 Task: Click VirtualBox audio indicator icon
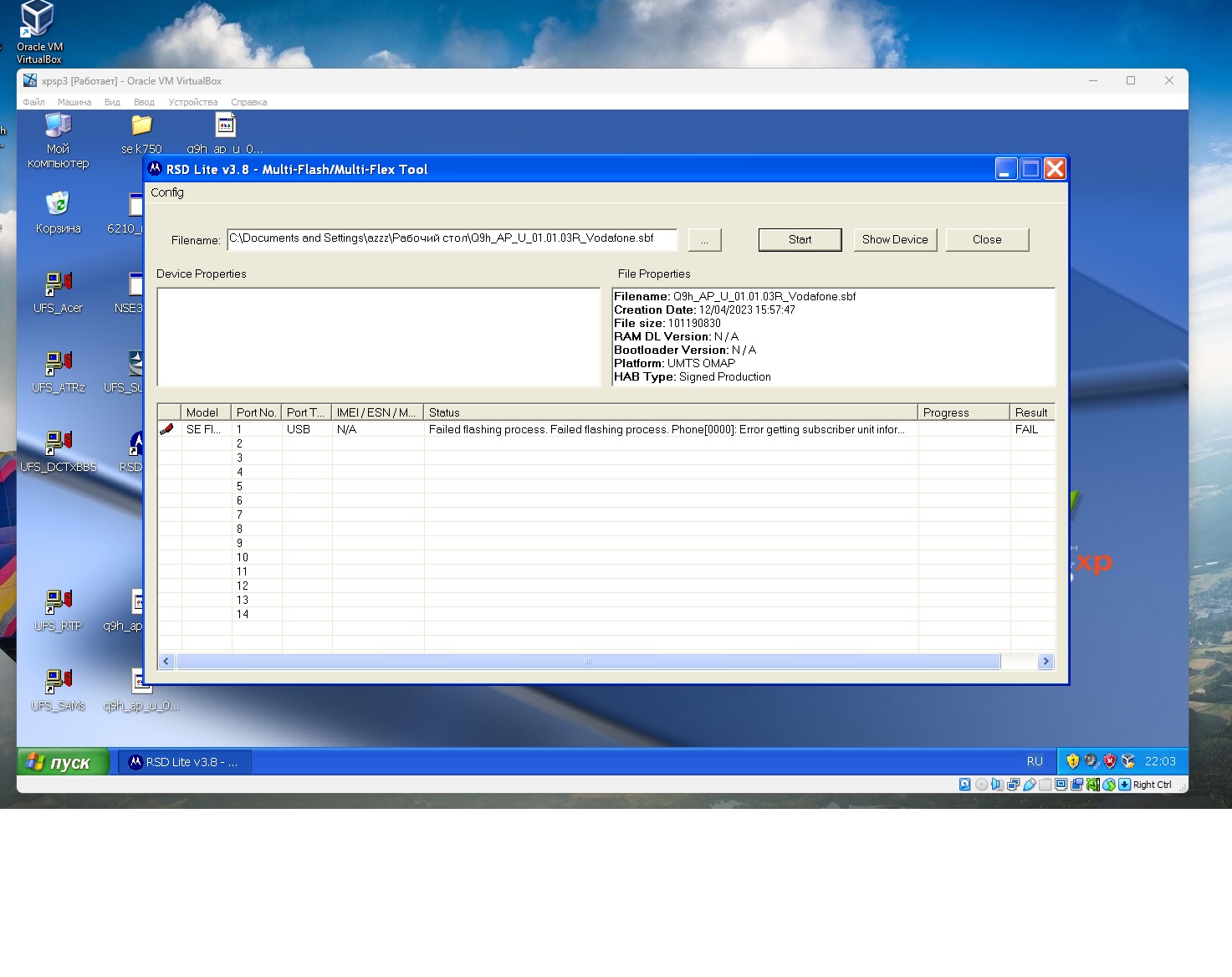pyautogui.click(x=997, y=785)
